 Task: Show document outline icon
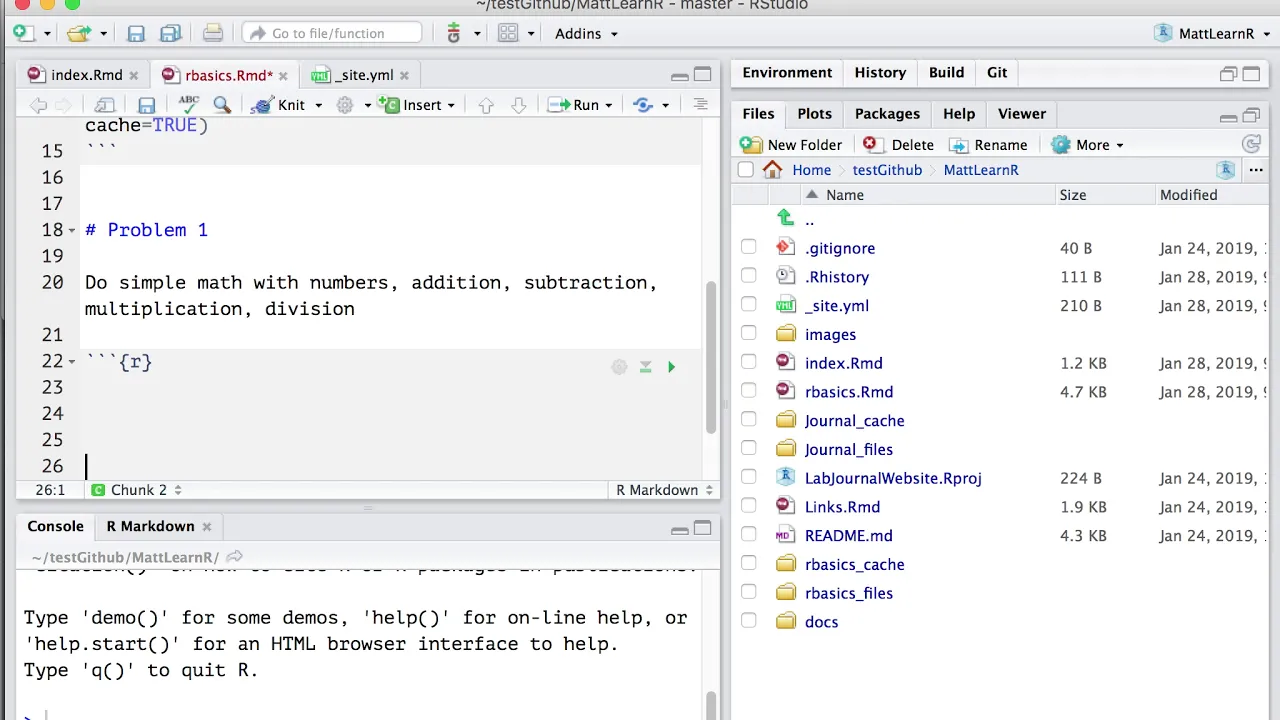pos(700,105)
